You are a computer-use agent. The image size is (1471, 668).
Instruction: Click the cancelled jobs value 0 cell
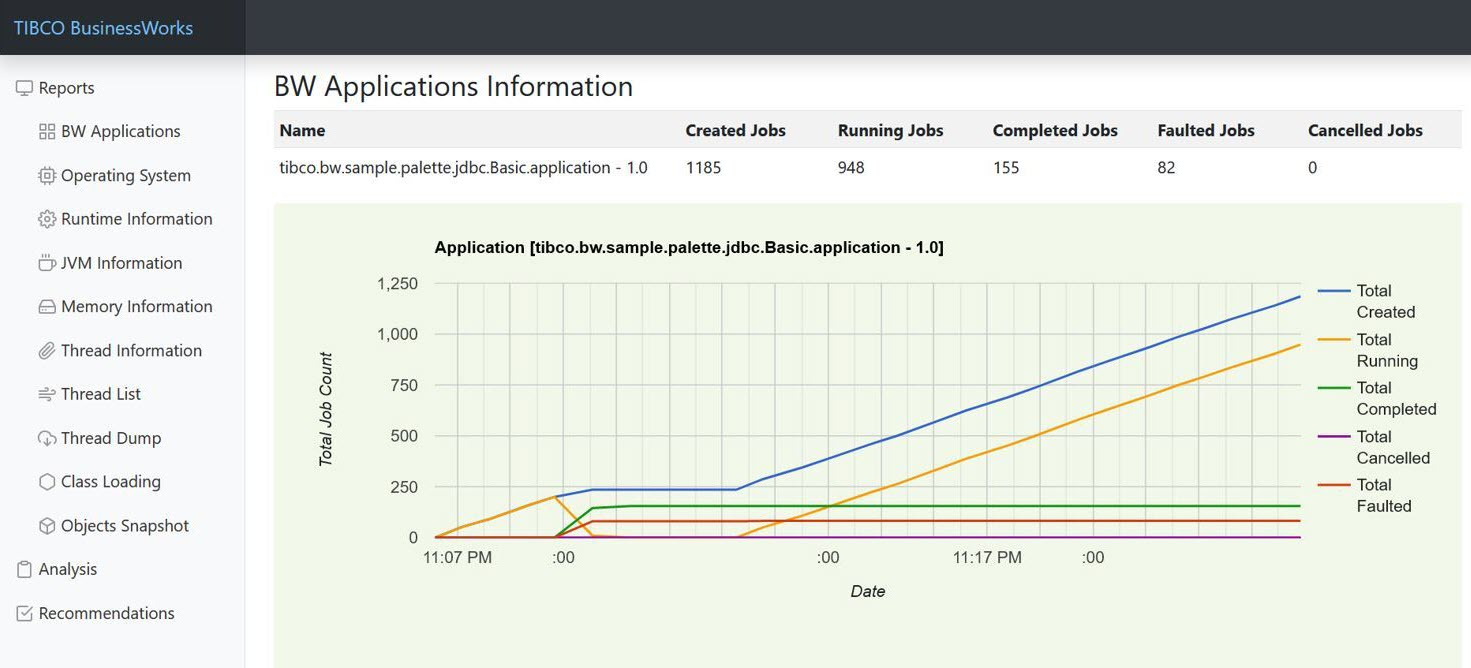1312,168
